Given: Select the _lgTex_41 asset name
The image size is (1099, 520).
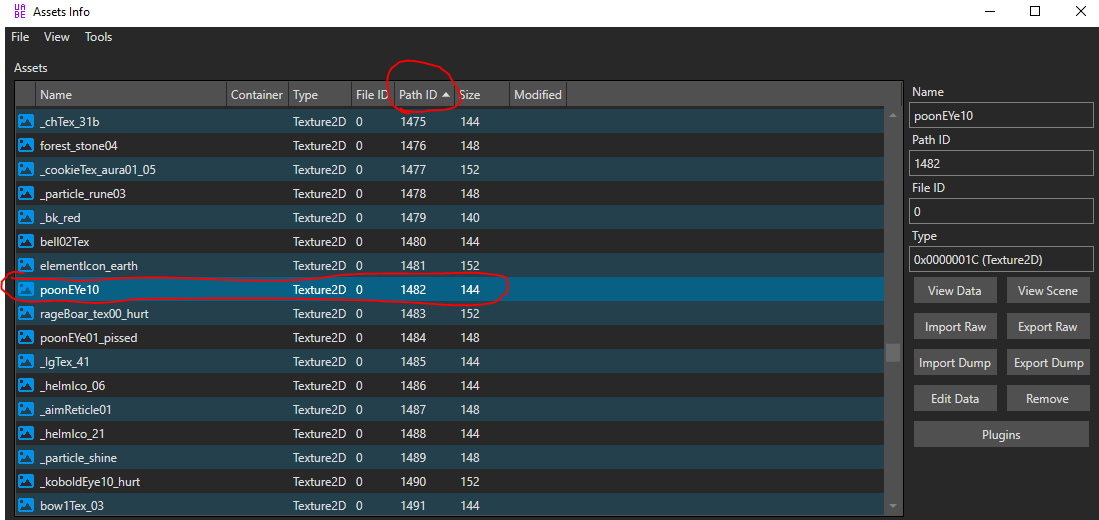Looking at the screenshot, I should click(64, 362).
